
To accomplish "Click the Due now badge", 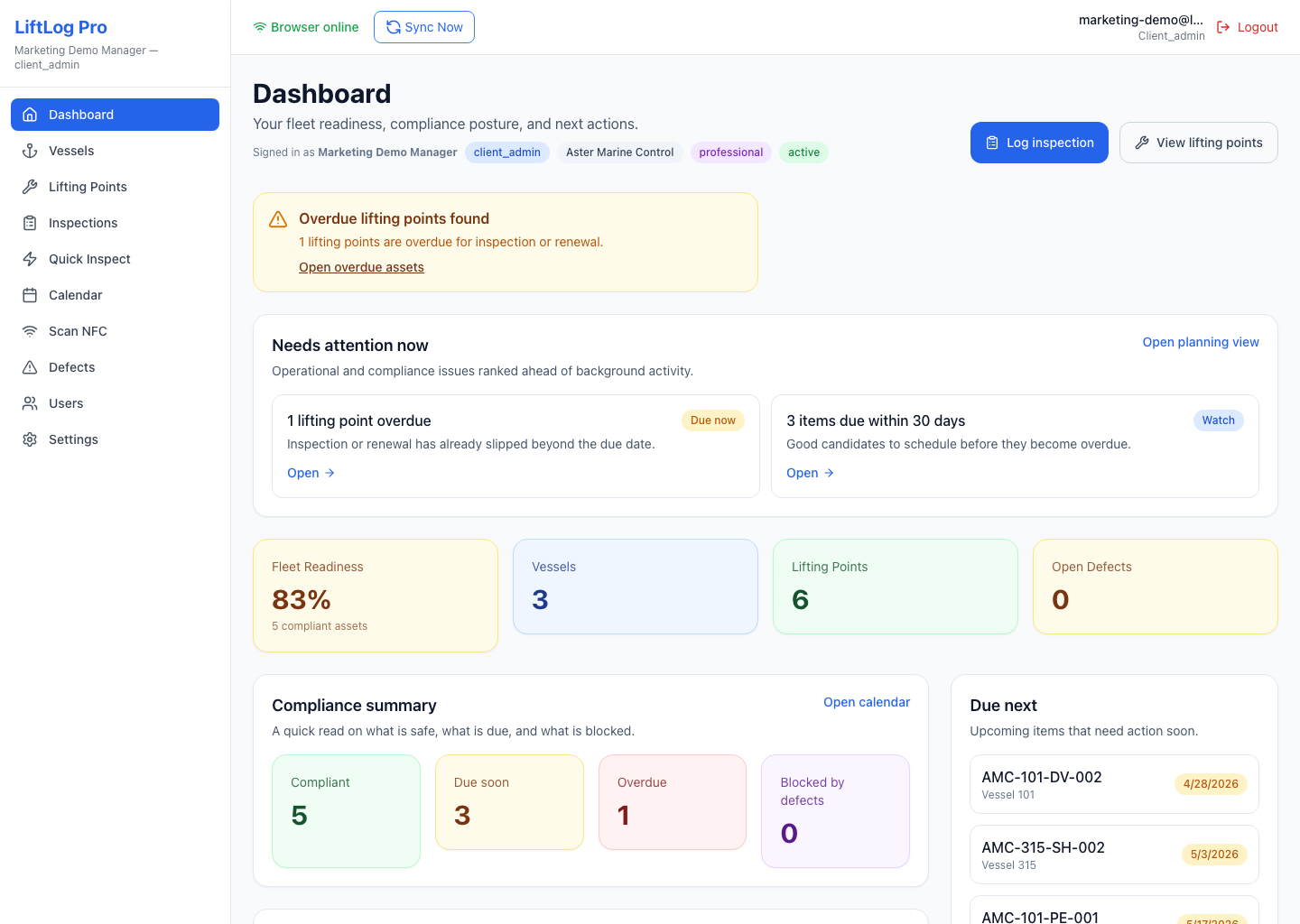I will (713, 420).
